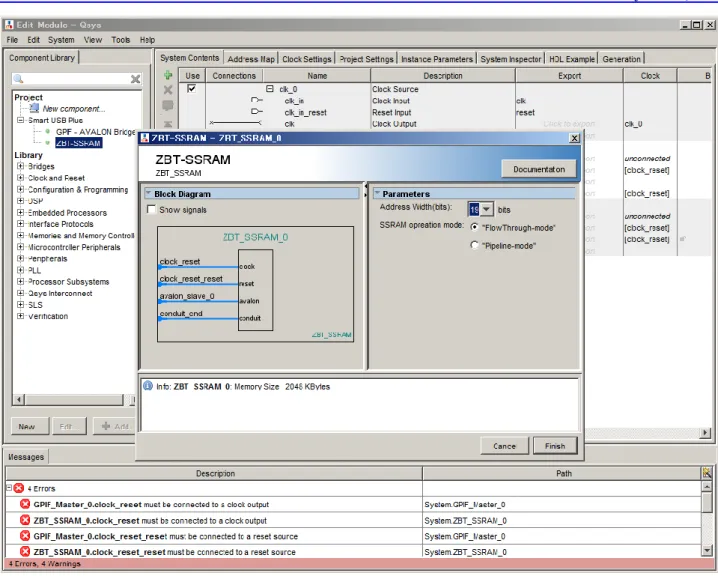Screen dimensions: 718x576
Task: Click the clk_in input connection symbol
Action: (x=257, y=100)
